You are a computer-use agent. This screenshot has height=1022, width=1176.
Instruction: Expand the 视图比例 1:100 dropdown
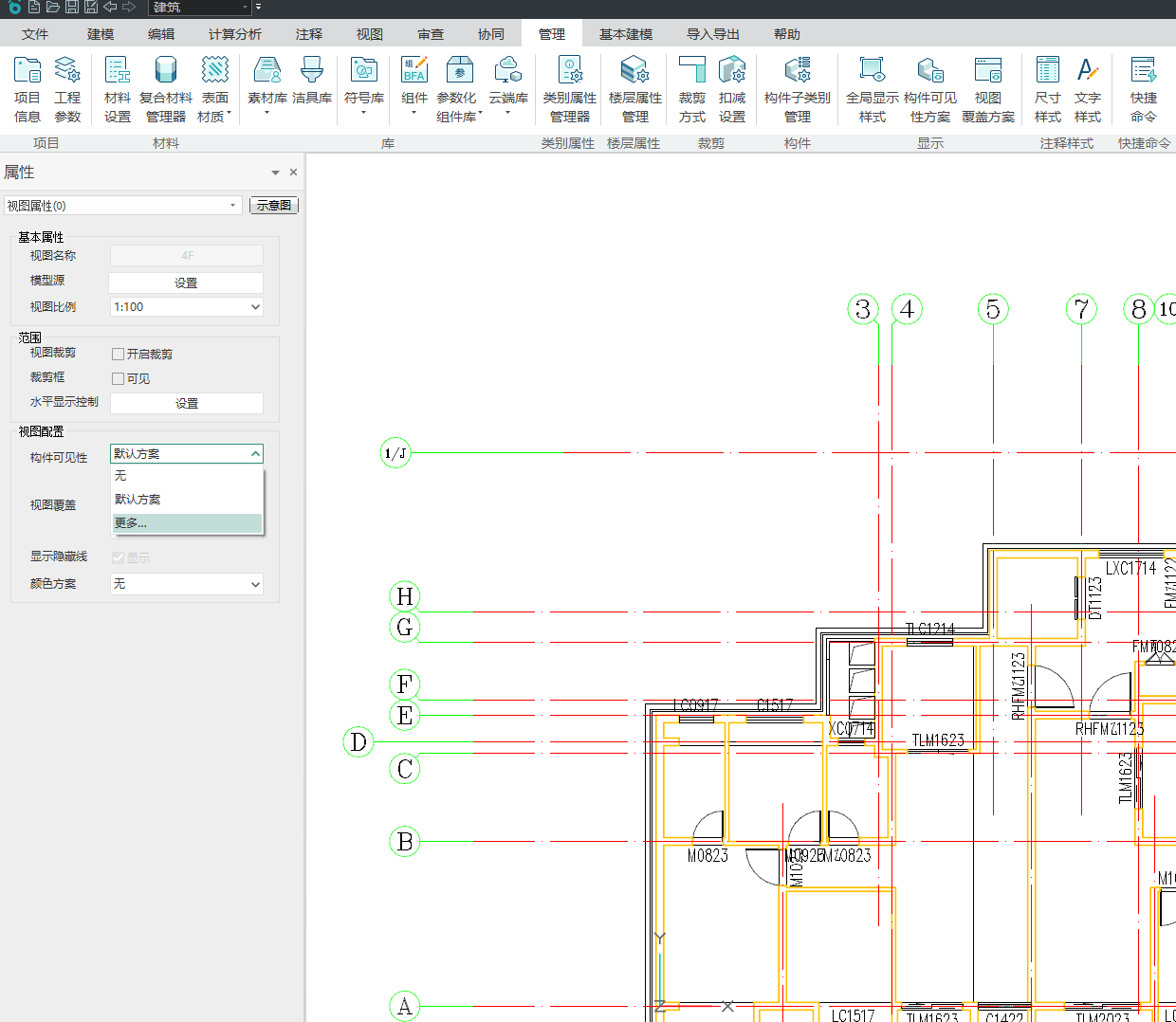pyautogui.click(x=186, y=307)
